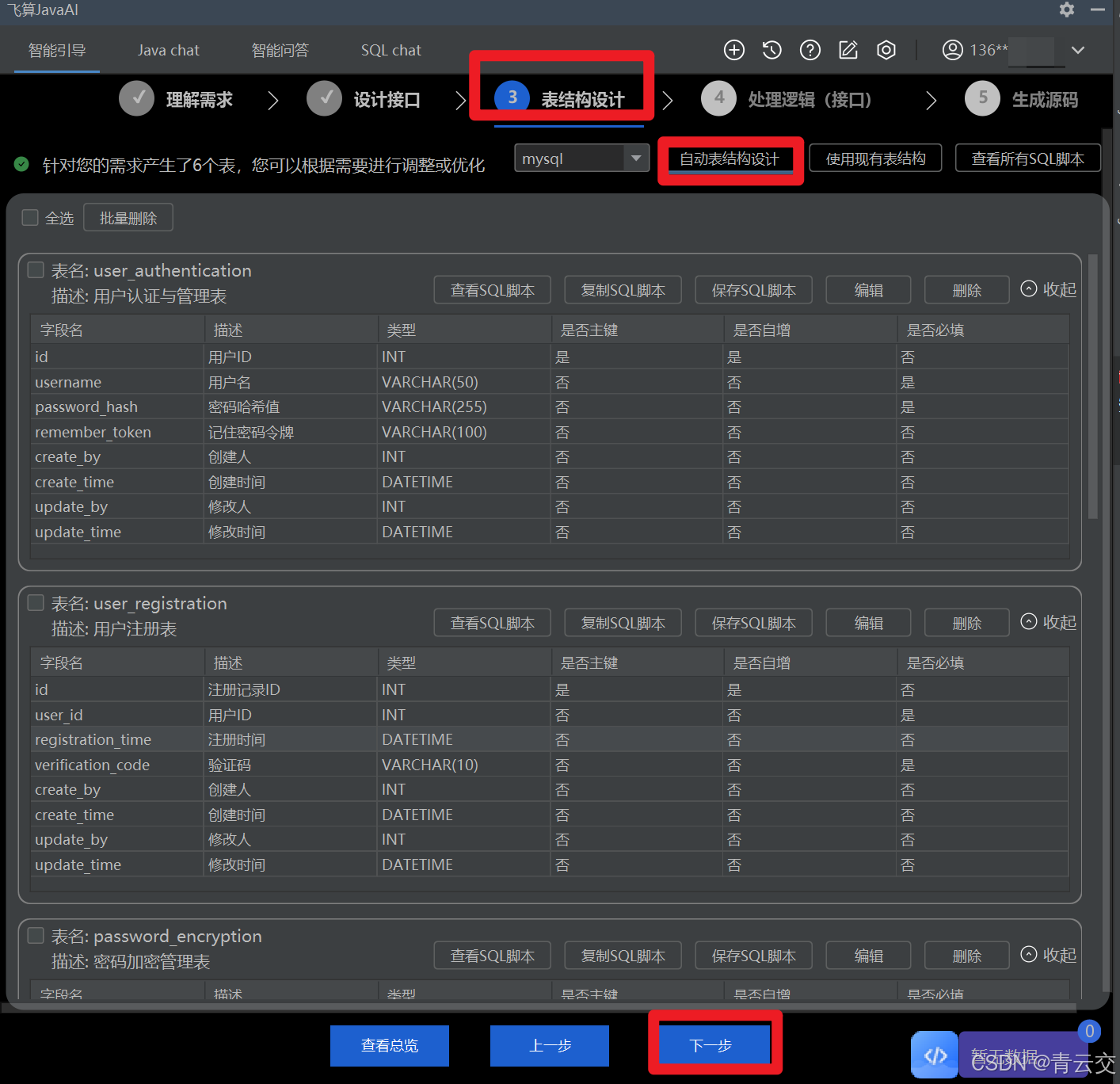
Task: Open the mysql database type dropdown
Action: [581, 158]
